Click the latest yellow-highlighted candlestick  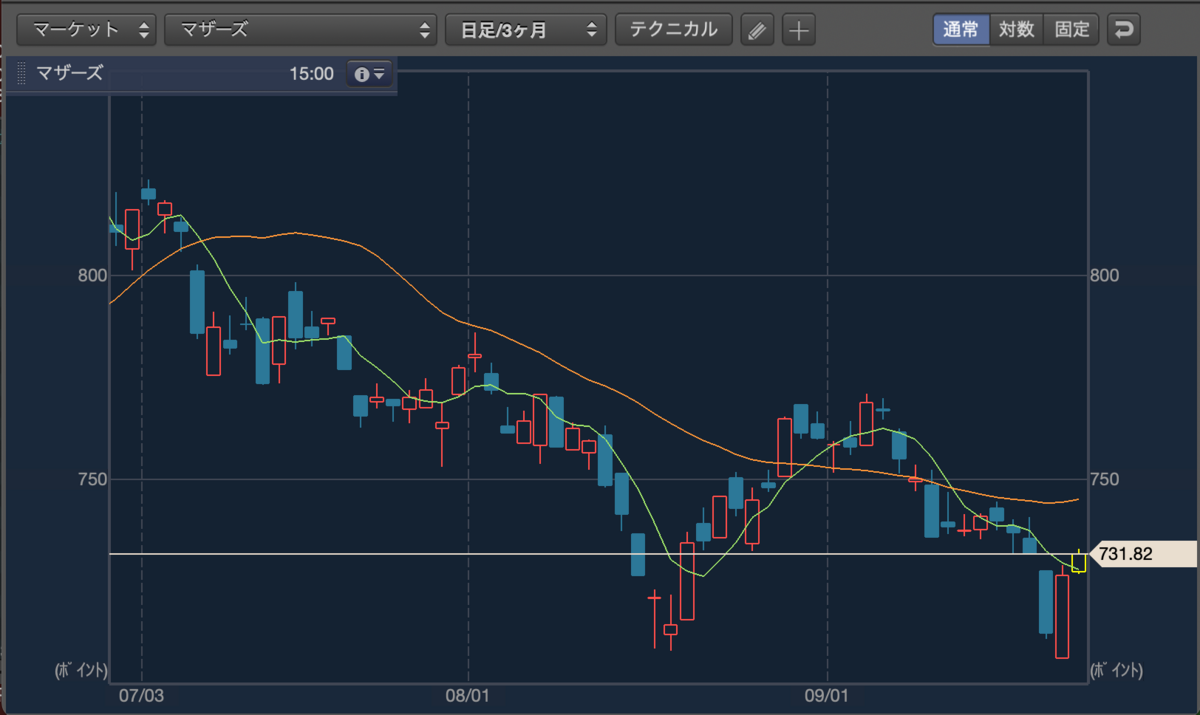click(x=1079, y=562)
